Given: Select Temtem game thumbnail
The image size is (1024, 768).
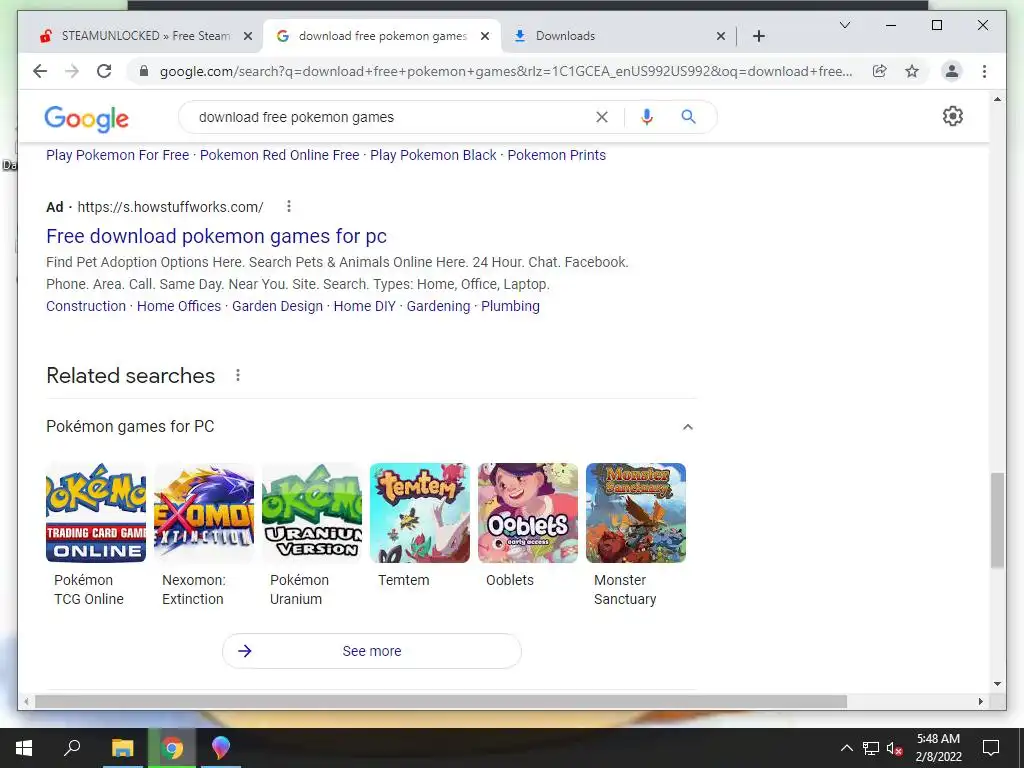Looking at the screenshot, I should 420,513.
